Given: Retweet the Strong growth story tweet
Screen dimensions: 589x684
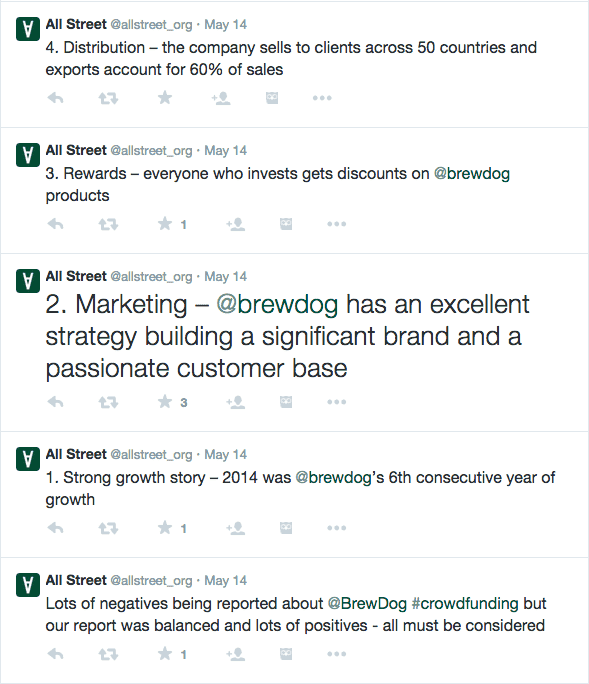Looking at the screenshot, I should pos(108,528).
